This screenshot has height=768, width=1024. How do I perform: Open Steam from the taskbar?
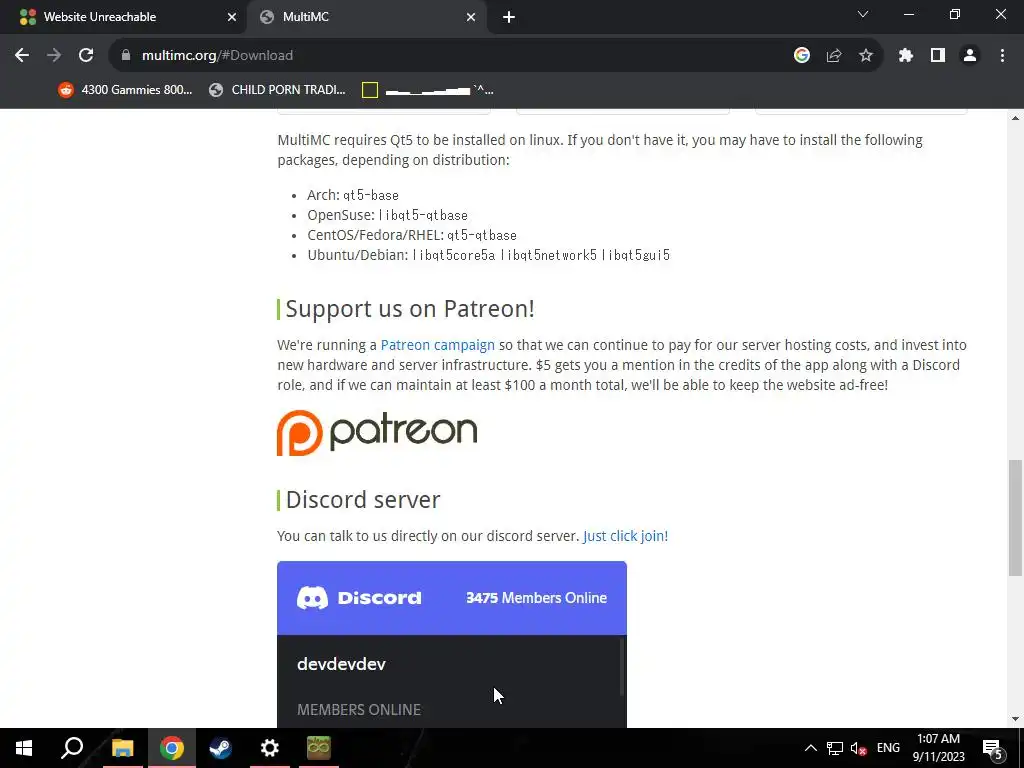(x=220, y=748)
